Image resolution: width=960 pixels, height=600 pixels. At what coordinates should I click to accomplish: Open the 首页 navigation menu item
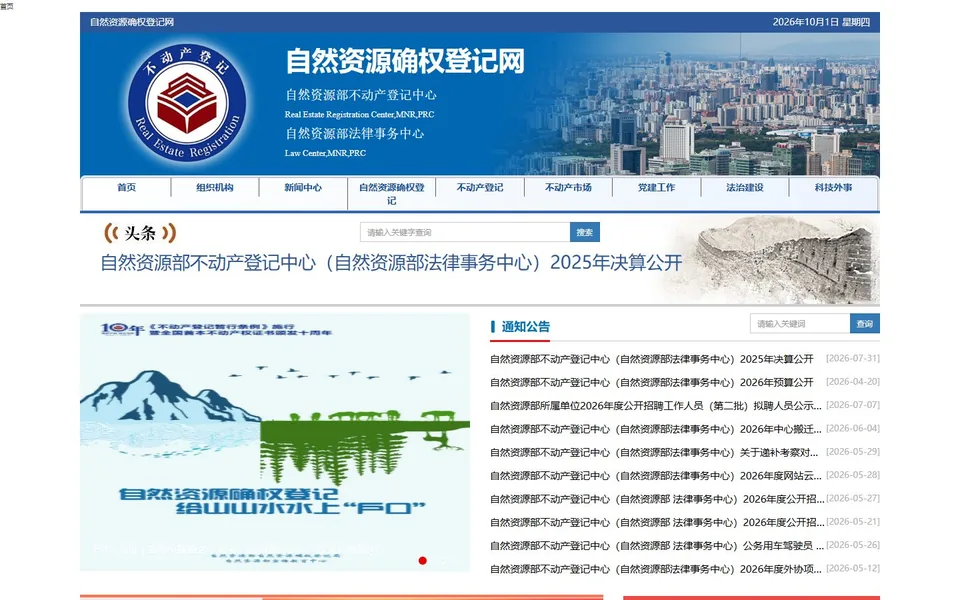[x=126, y=187]
